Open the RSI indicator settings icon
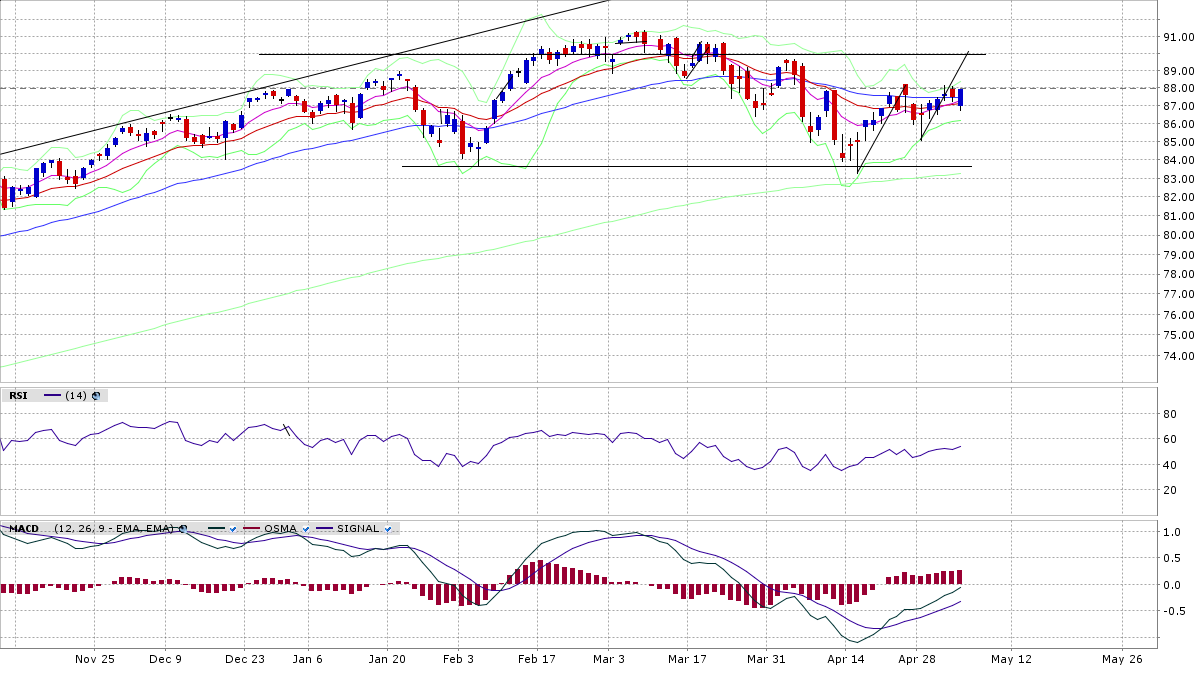1203x673 pixels. [96, 395]
